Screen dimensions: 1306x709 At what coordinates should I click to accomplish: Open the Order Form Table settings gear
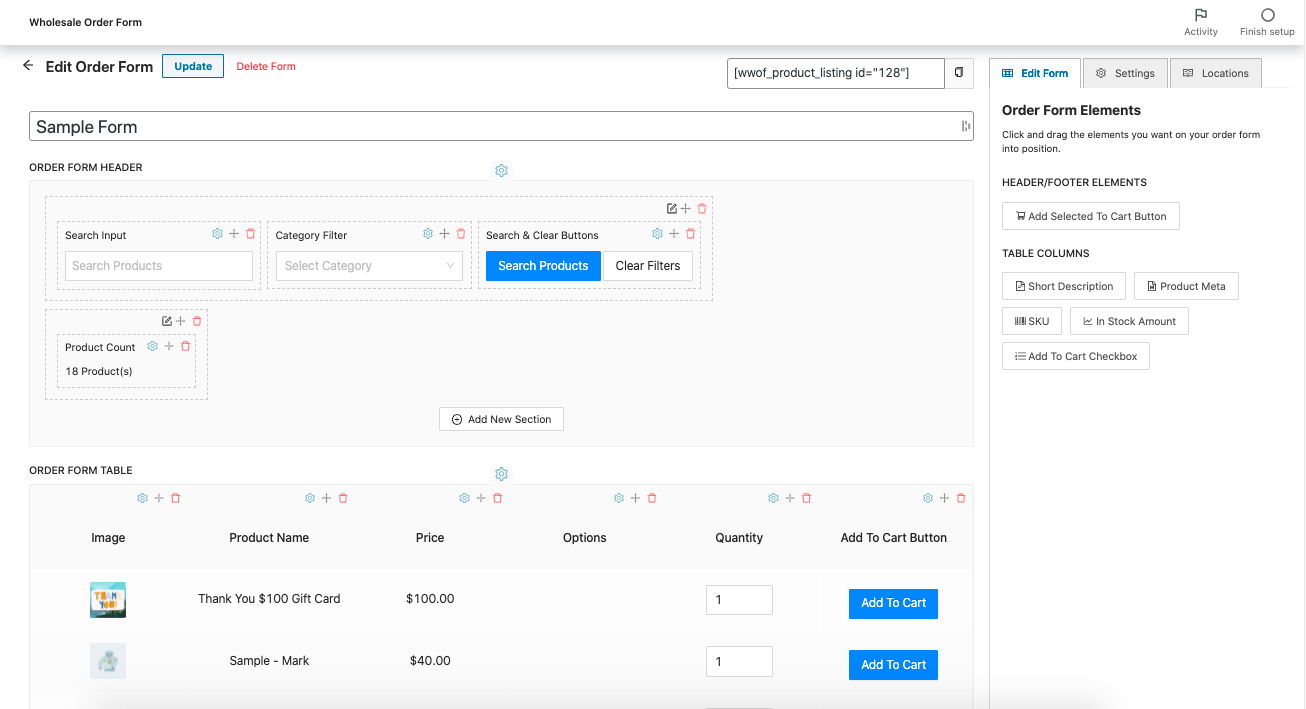click(x=501, y=474)
